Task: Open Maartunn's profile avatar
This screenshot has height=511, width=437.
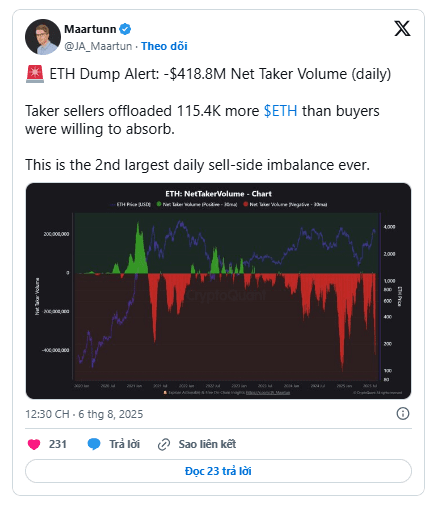Action: pyautogui.click(x=43, y=37)
